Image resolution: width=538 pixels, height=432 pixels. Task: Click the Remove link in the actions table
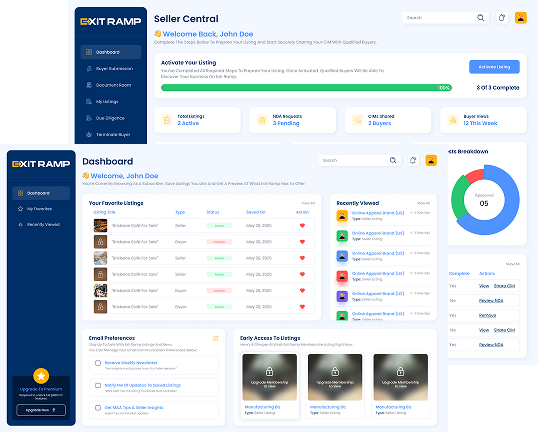pyautogui.click(x=487, y=315)
